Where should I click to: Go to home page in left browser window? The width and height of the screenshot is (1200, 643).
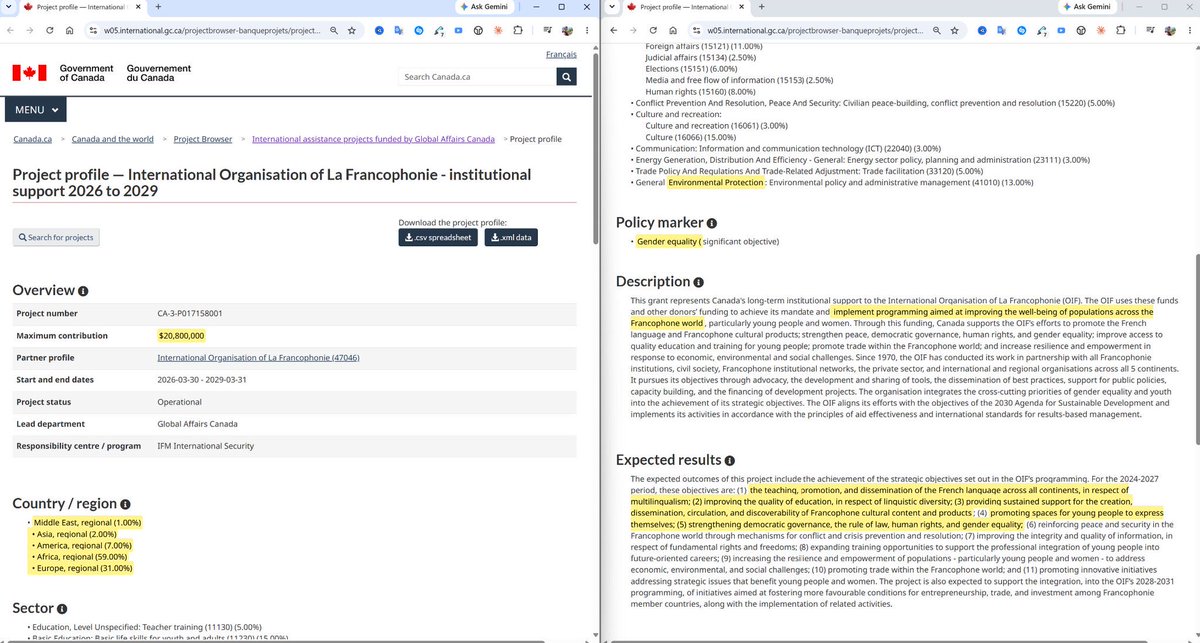click(x=68, y=31)
